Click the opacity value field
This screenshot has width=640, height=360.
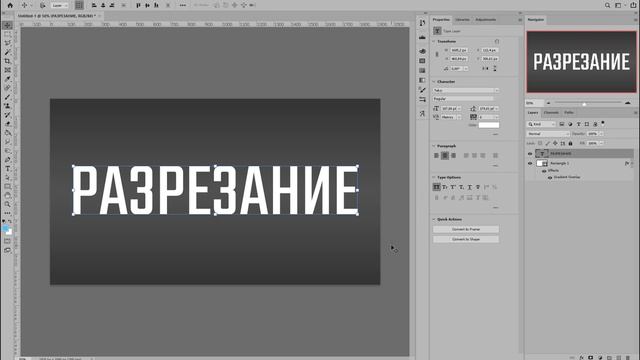593,134
